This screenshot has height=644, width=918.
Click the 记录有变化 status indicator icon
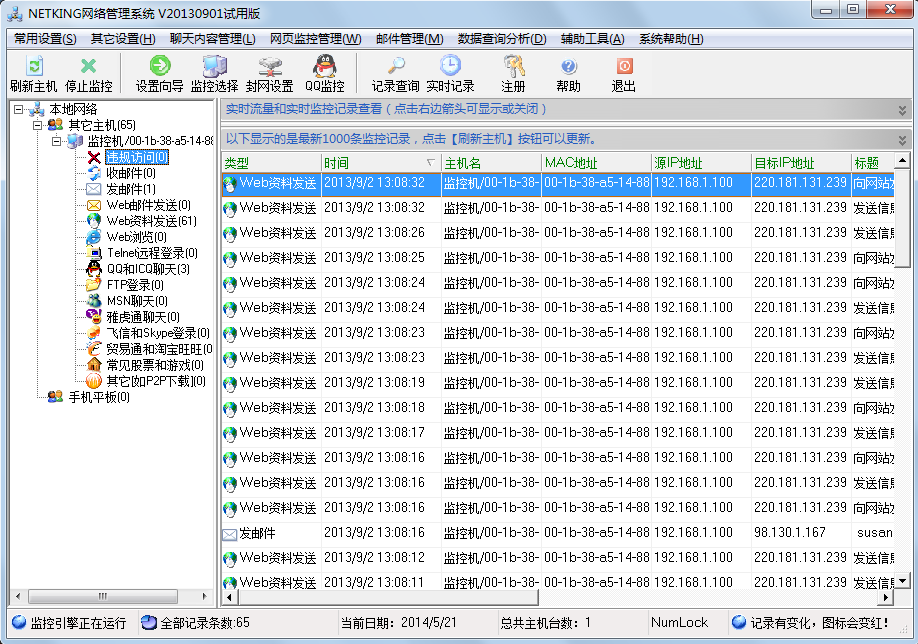pyautogui.click(x=739, y=622)
